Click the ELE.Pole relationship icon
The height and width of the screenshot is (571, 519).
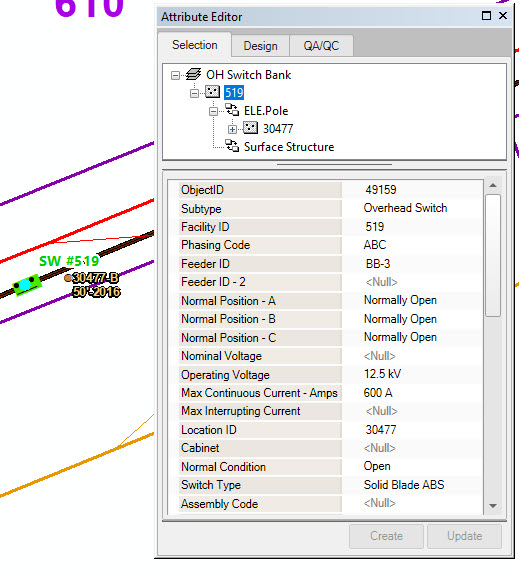coord(232,110)
